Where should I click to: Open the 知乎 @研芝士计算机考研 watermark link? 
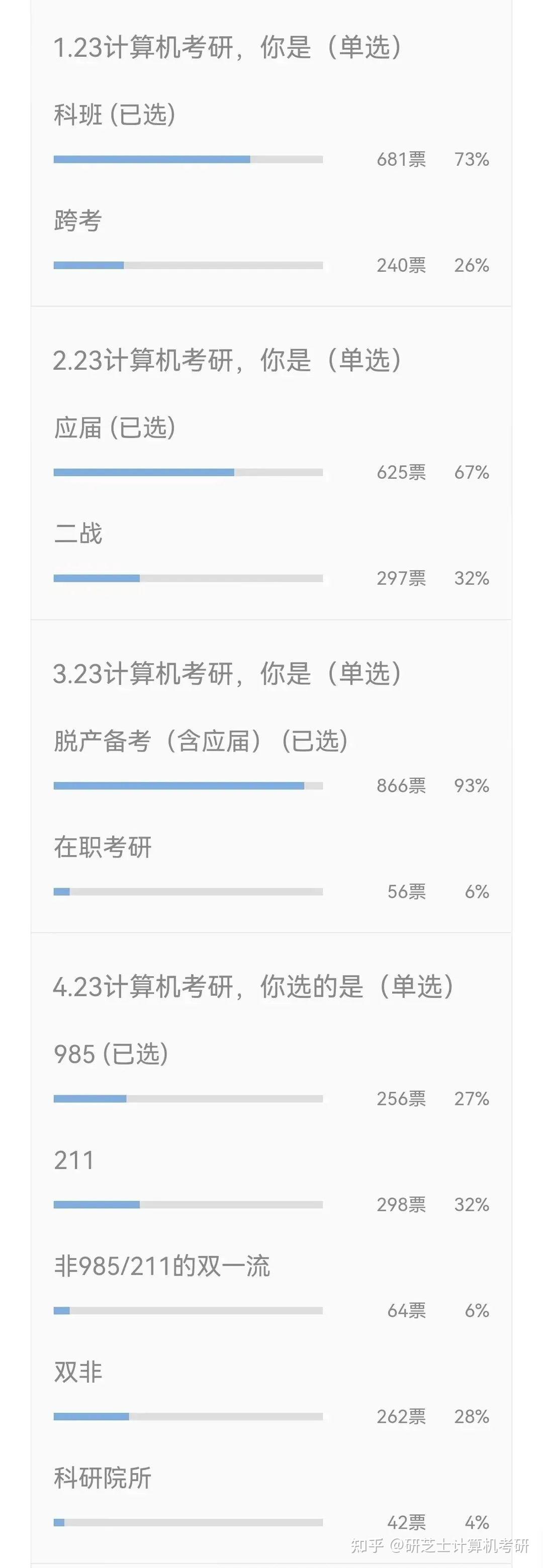click(x=440, y=1545)
